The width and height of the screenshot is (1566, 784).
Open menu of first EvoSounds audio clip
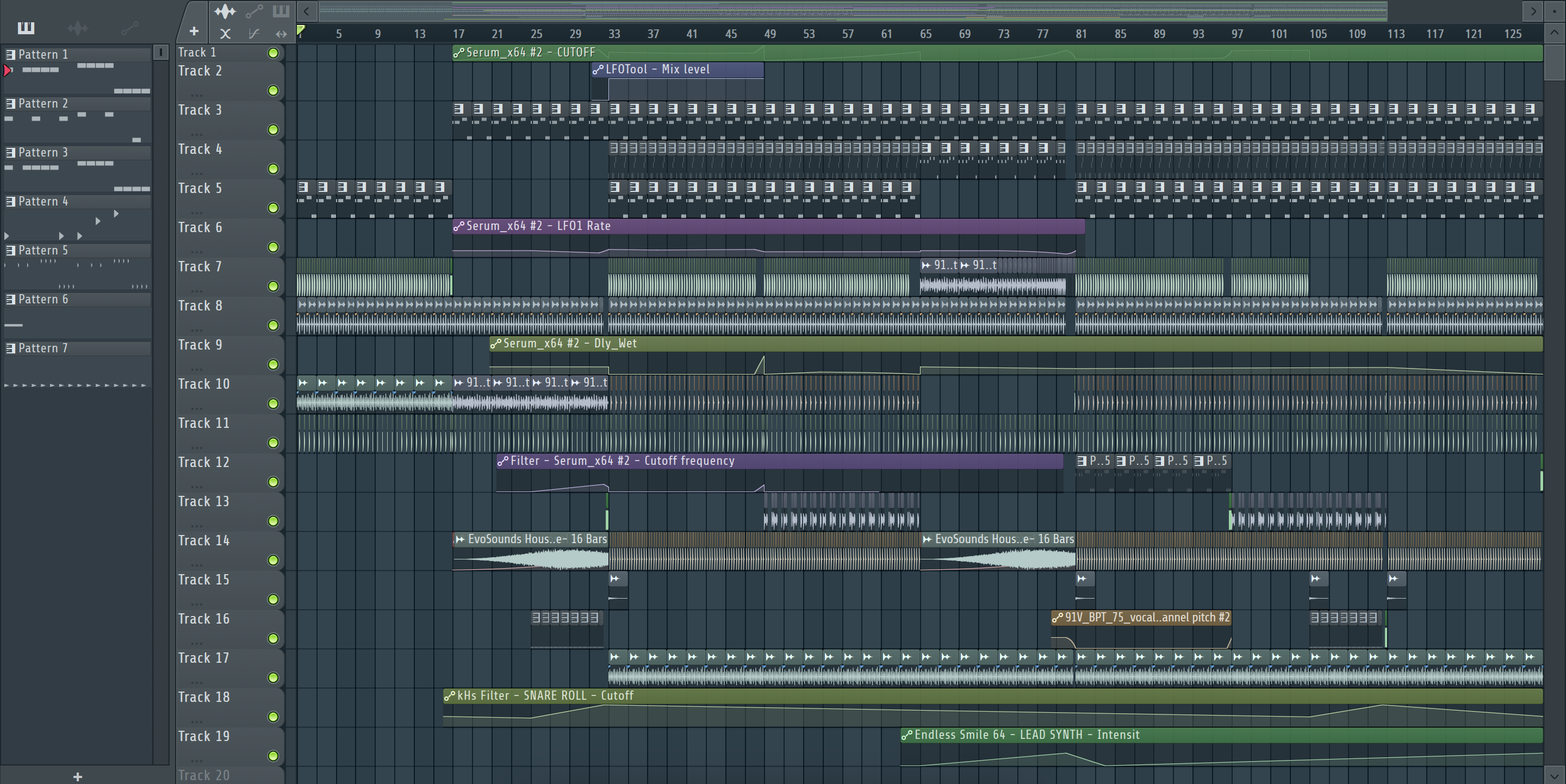pos(460,539)
